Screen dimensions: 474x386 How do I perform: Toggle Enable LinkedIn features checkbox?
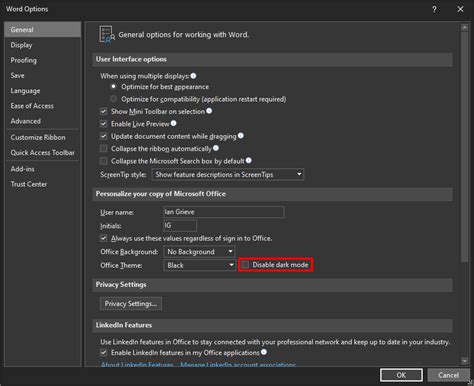[104, 353]
